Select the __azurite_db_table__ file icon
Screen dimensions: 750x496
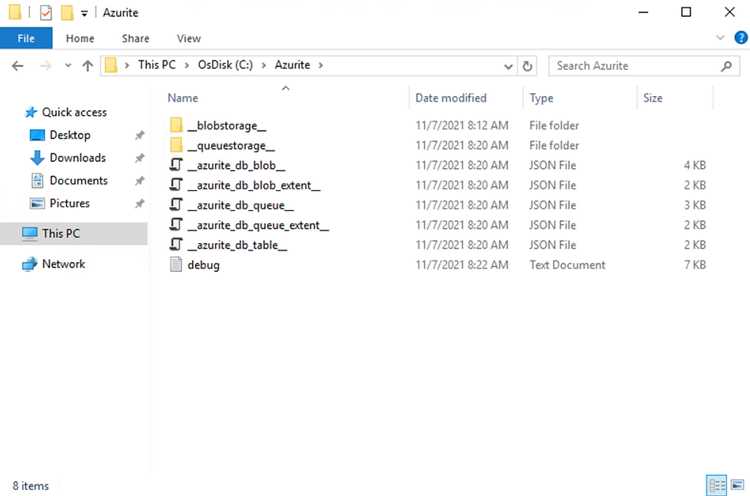[x=176, y=245]
